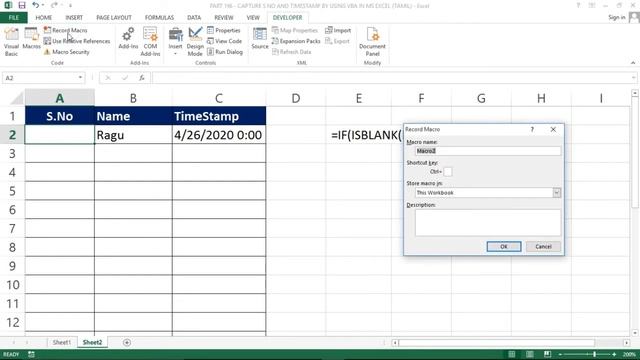Click the Record Macro help button
Image resolution: width=640 pixels, height=360 pixels.
click(532, 129)
